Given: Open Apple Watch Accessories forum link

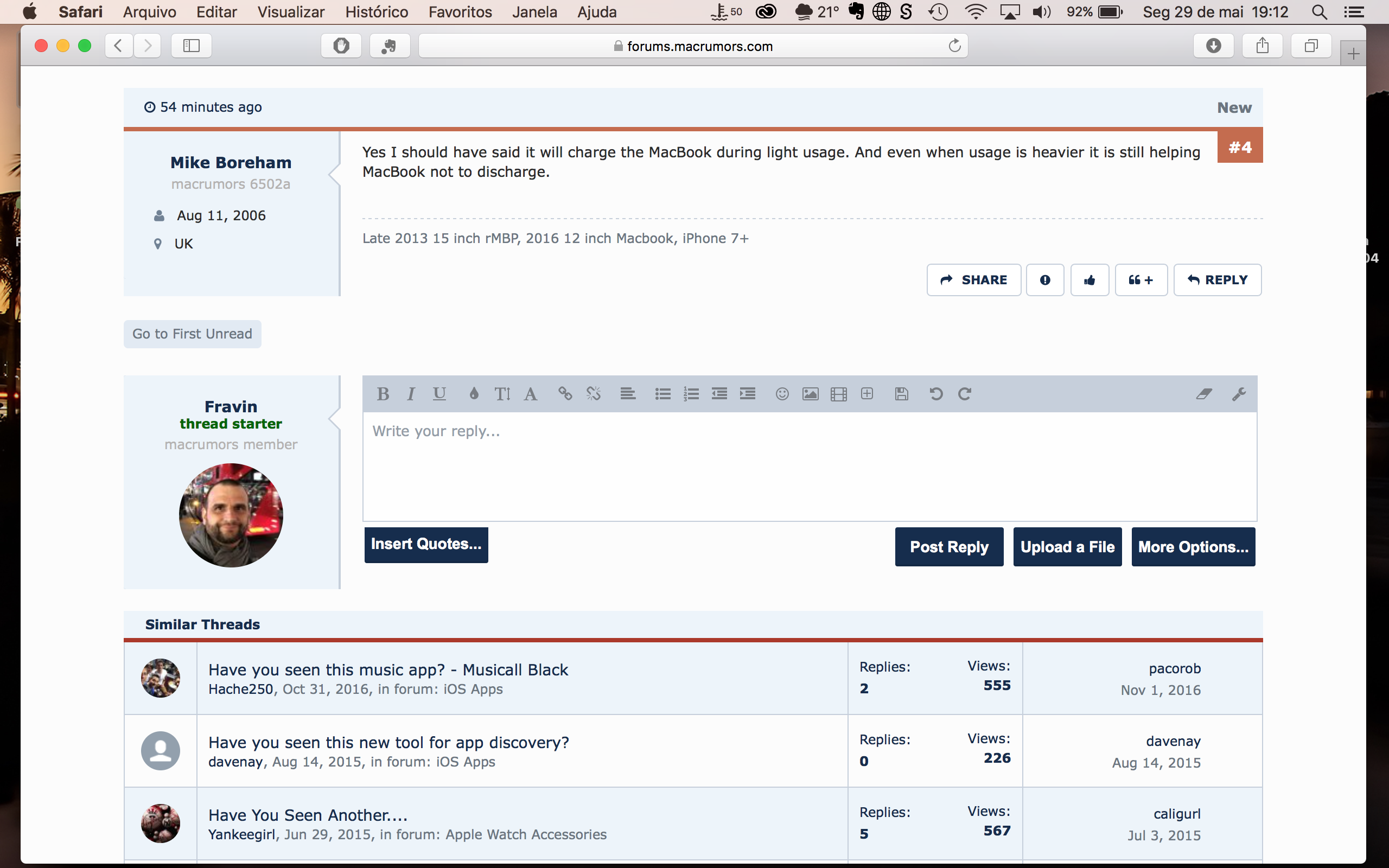Looking at the screenshot, I should [526, 834].
